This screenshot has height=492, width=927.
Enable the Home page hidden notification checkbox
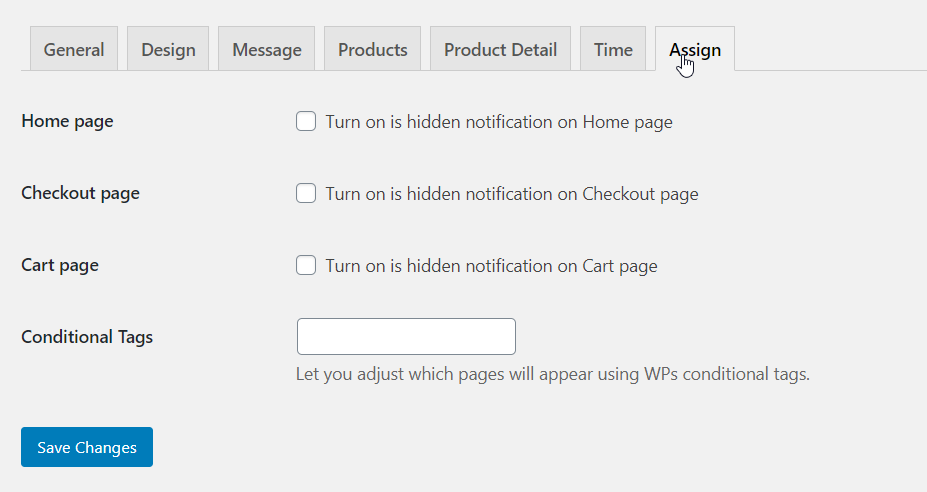306,122
